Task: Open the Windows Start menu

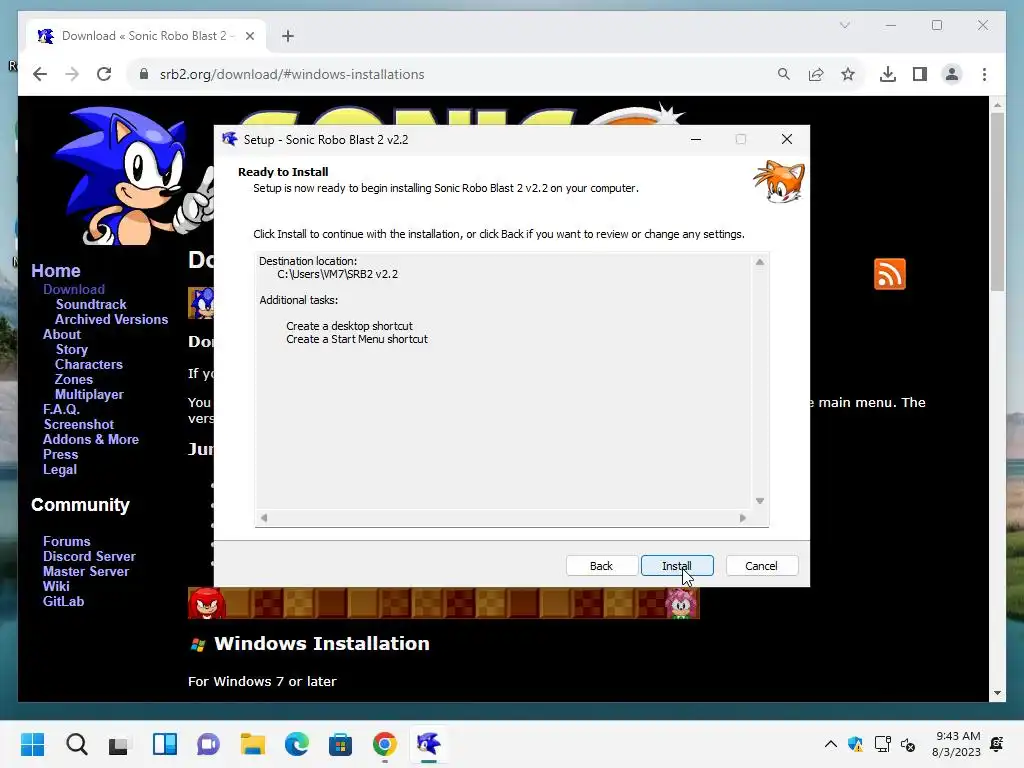Action: (33, 744)
